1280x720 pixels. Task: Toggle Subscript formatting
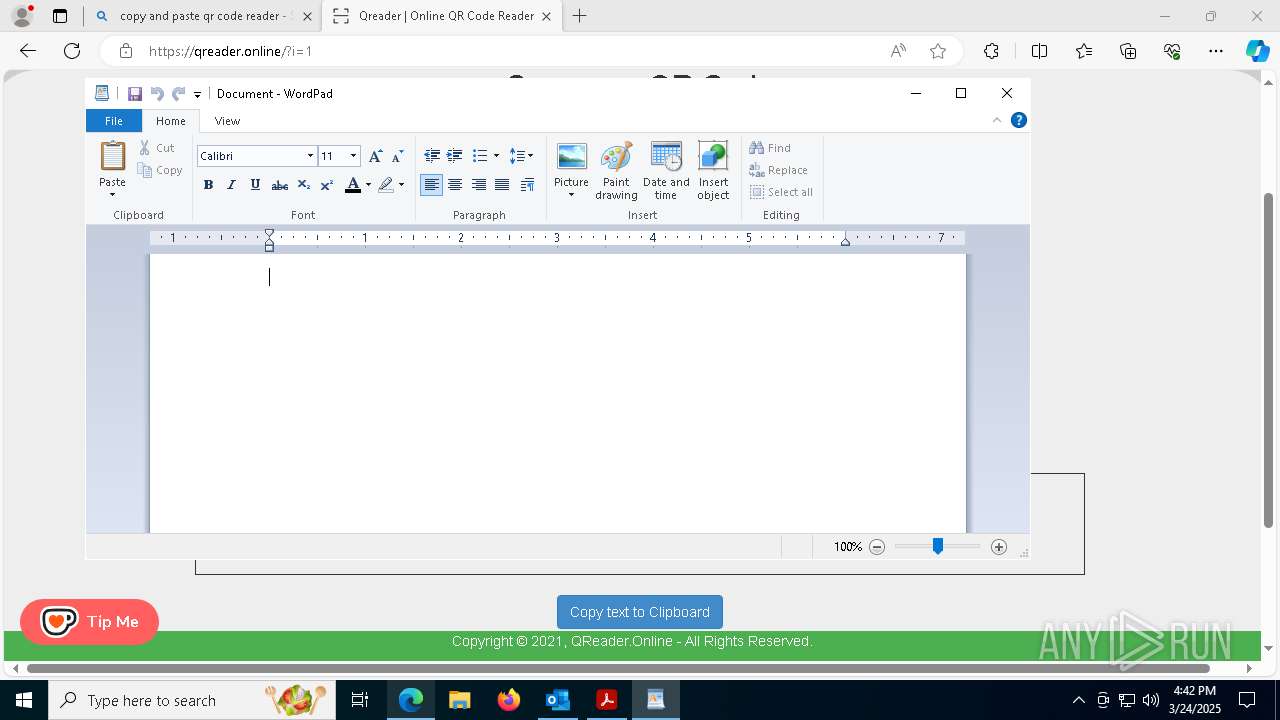[x=304, y=185]
